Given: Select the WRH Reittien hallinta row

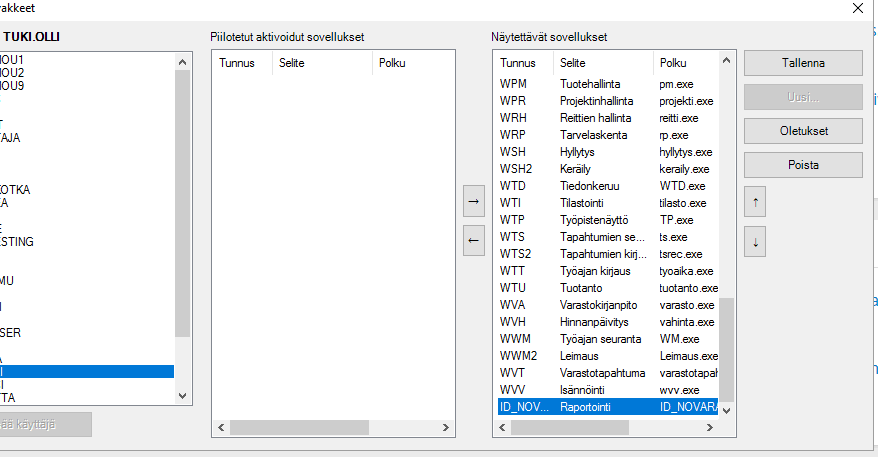Looking at the screenshot, I should [x=600, y=118].
